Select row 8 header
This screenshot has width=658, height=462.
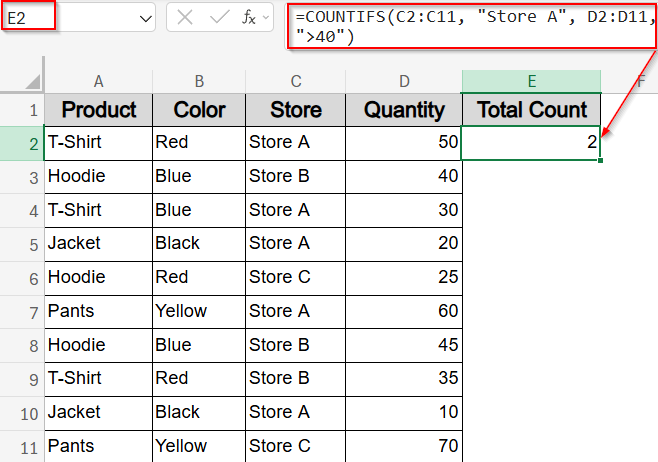22,346
